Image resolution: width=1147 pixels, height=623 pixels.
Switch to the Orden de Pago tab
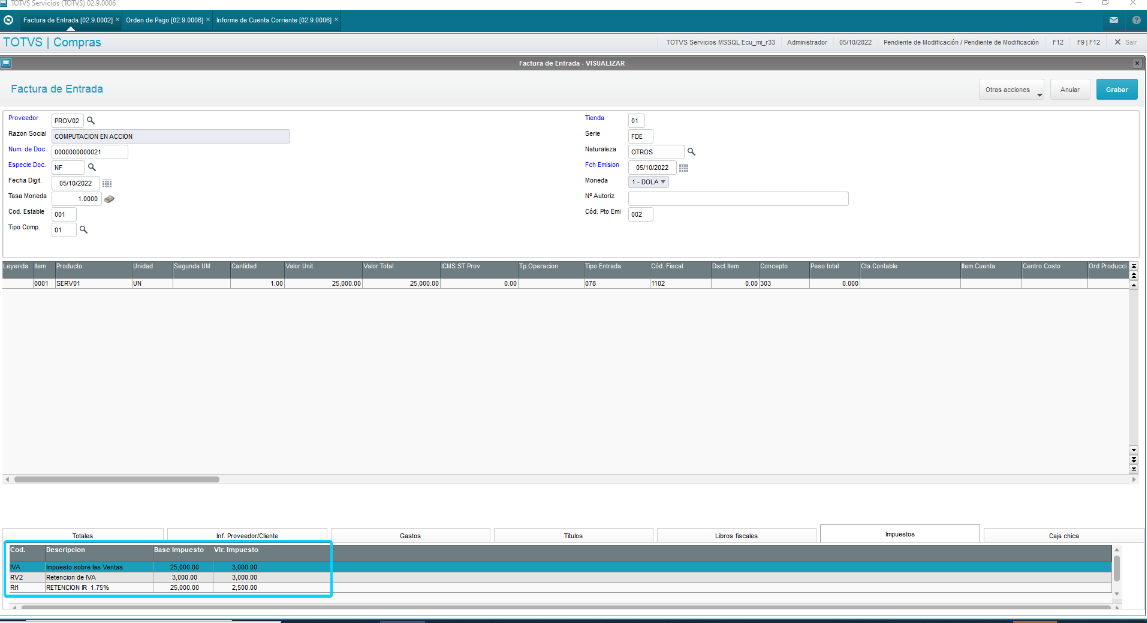[165, 20]
